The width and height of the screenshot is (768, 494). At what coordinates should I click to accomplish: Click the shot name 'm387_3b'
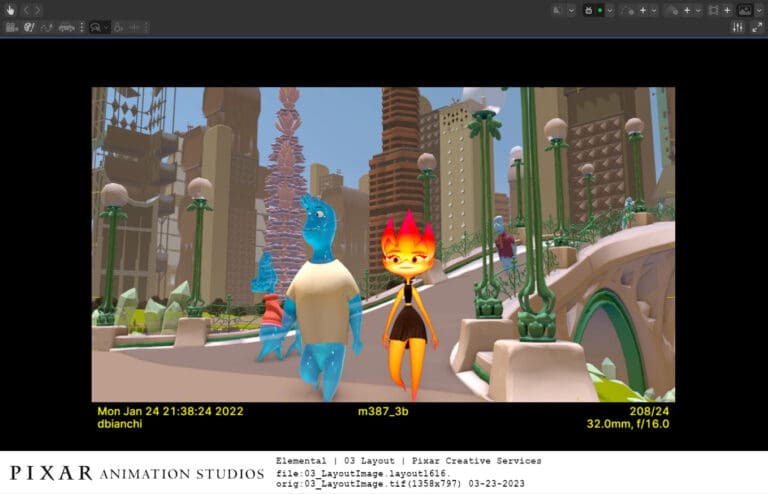point(383,411)
